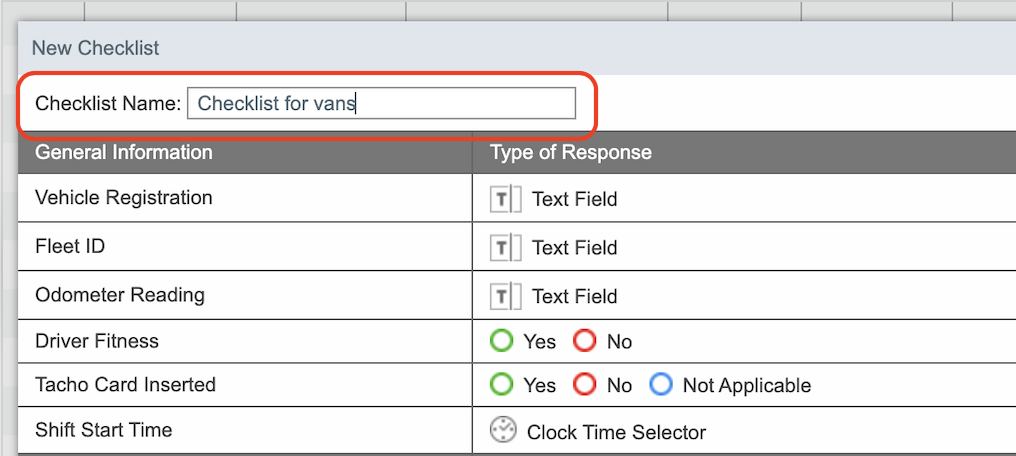Choose No for Tacho Card Inserted
1016x456 pixels.
(584, 385)
